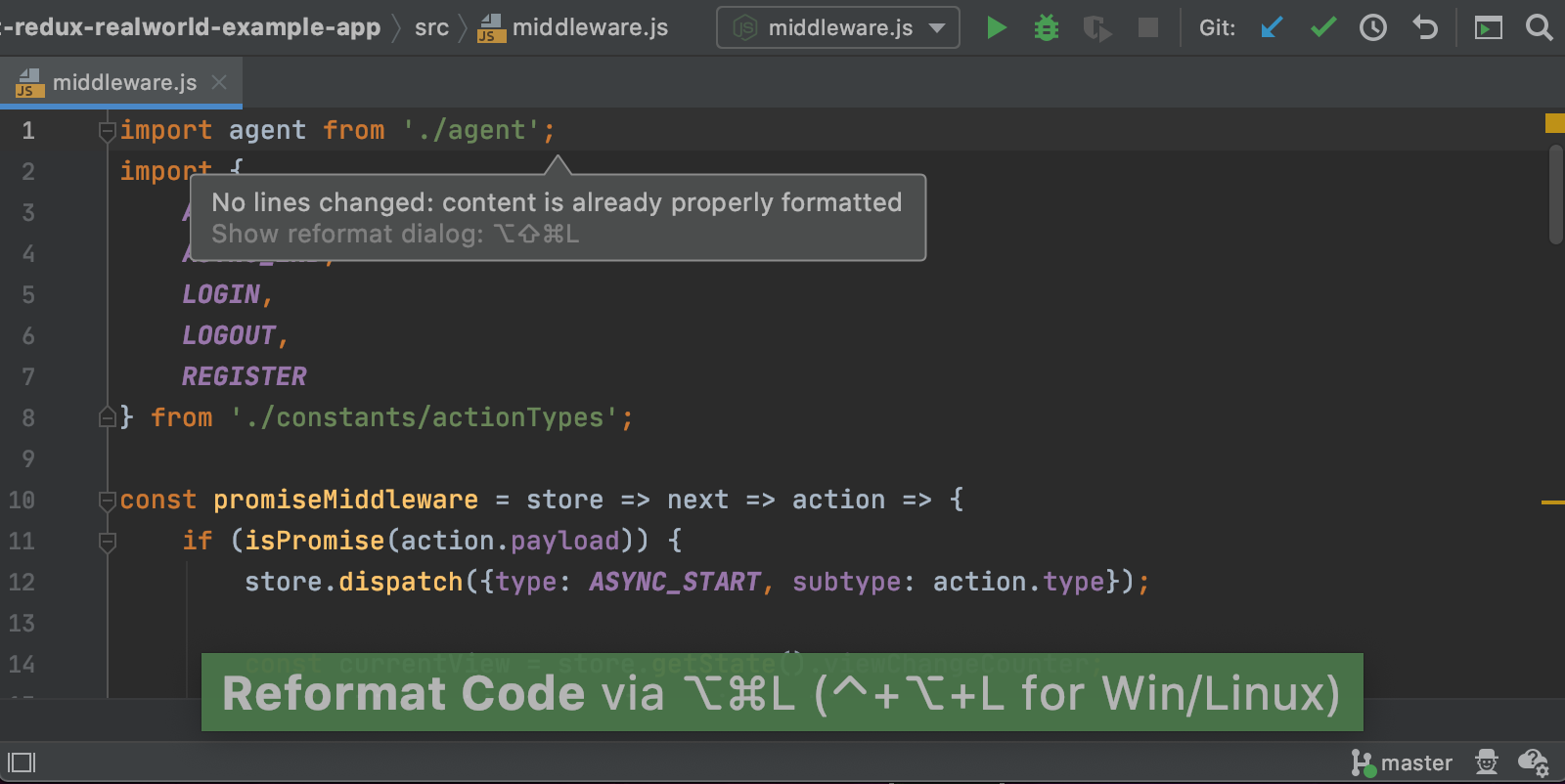This screenshot has width=1565, height=784.
Task: Click the redux-realworld-example-app breadcrumb
Action: pos(191,27)
